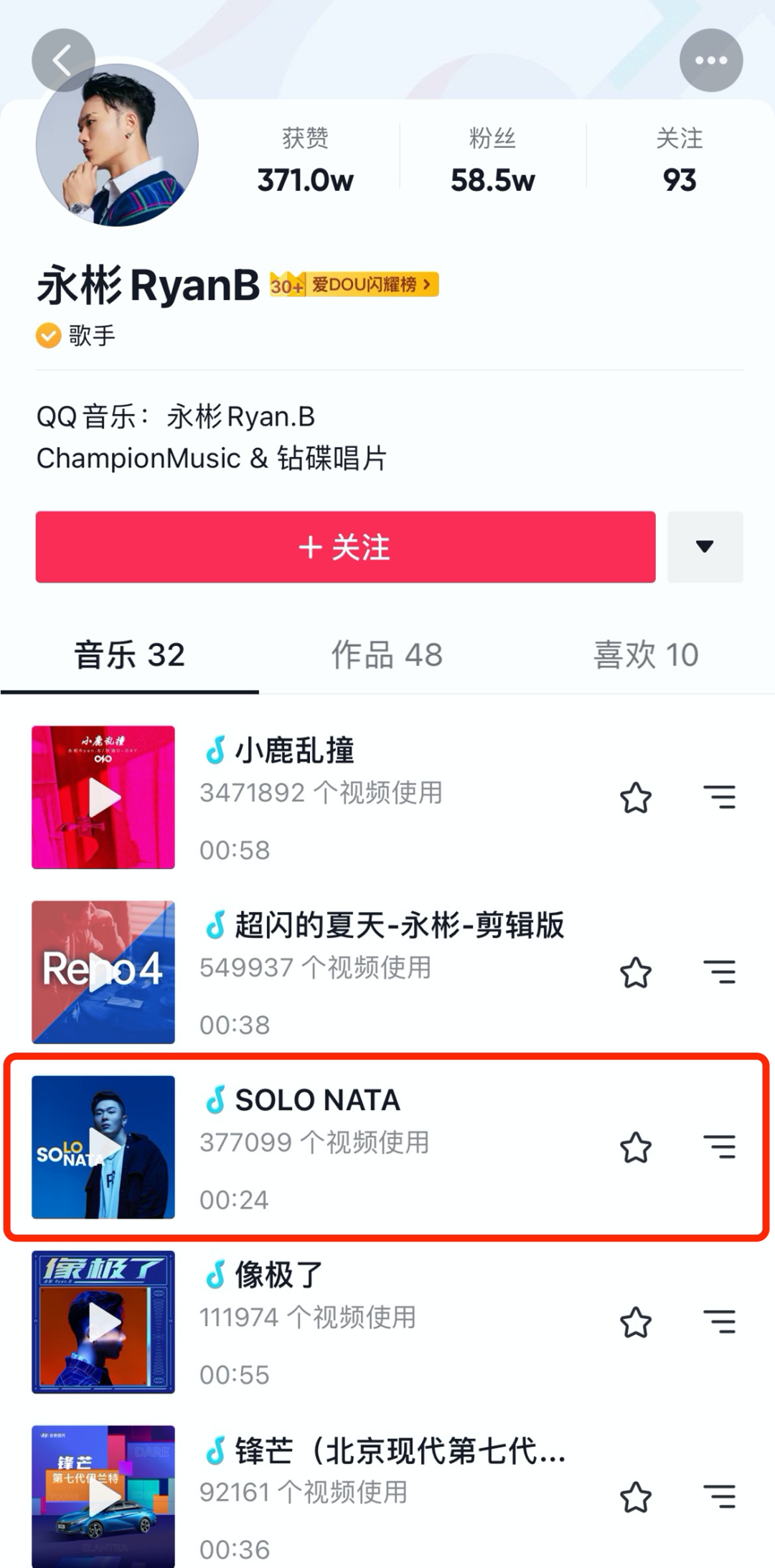The image size is (775, 1568).
Task: Favorite the 超闪的夏天 track star
Action: point(635,973)
